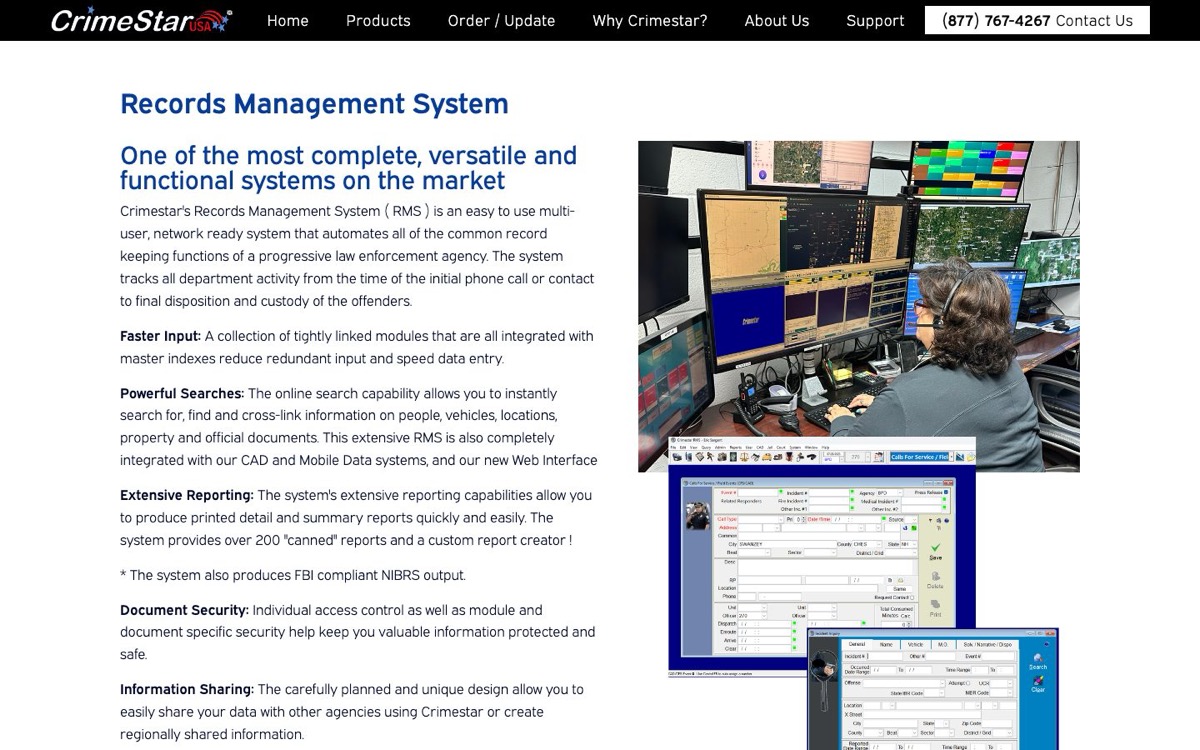The width and height of the screenshot is (1200, 750).
Task: Select Vehicle tab in Incident Inquiry screenshot
Action: 915,645
